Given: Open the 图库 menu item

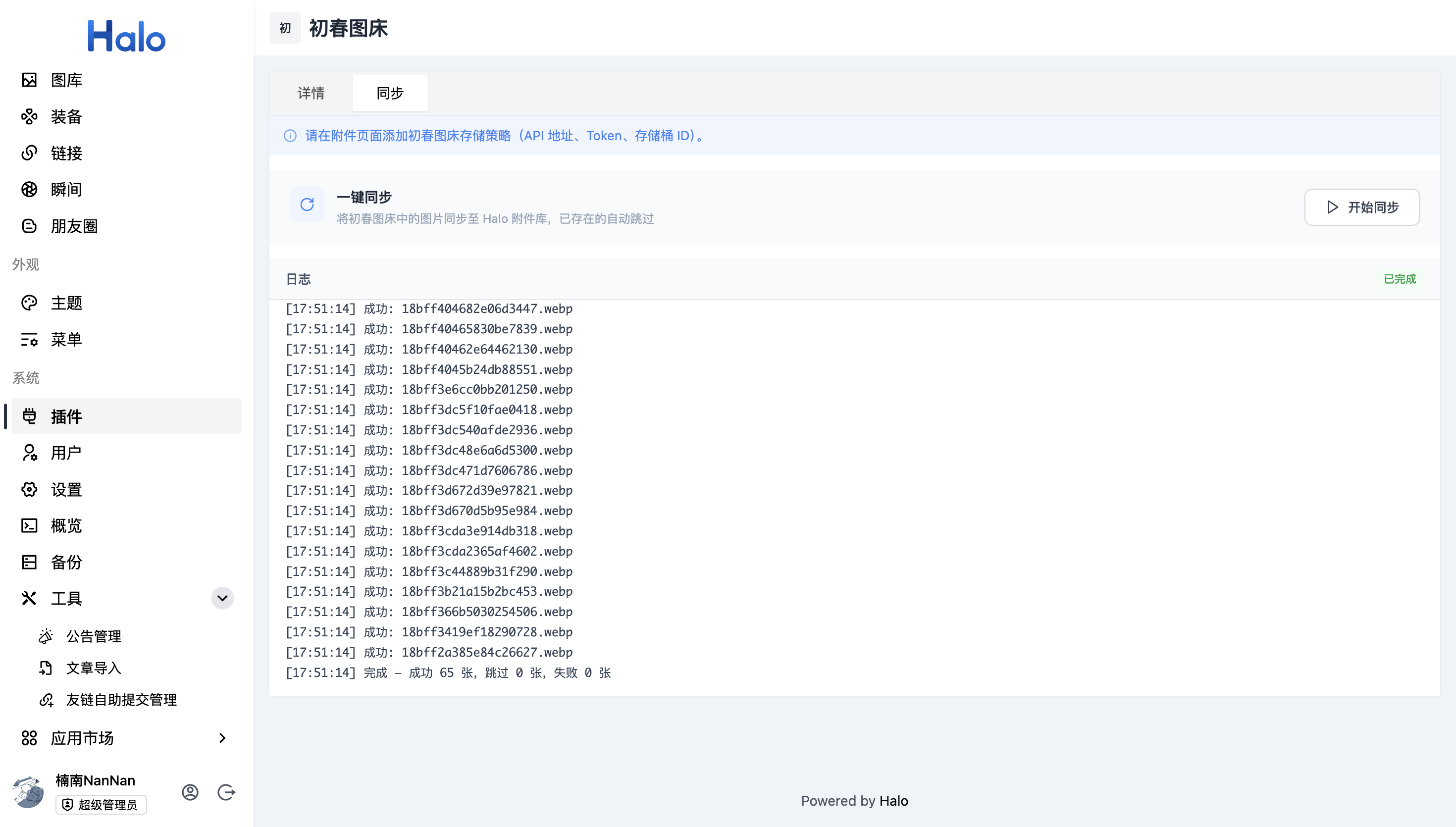Looking at the screenshot, I should [127, 80].
